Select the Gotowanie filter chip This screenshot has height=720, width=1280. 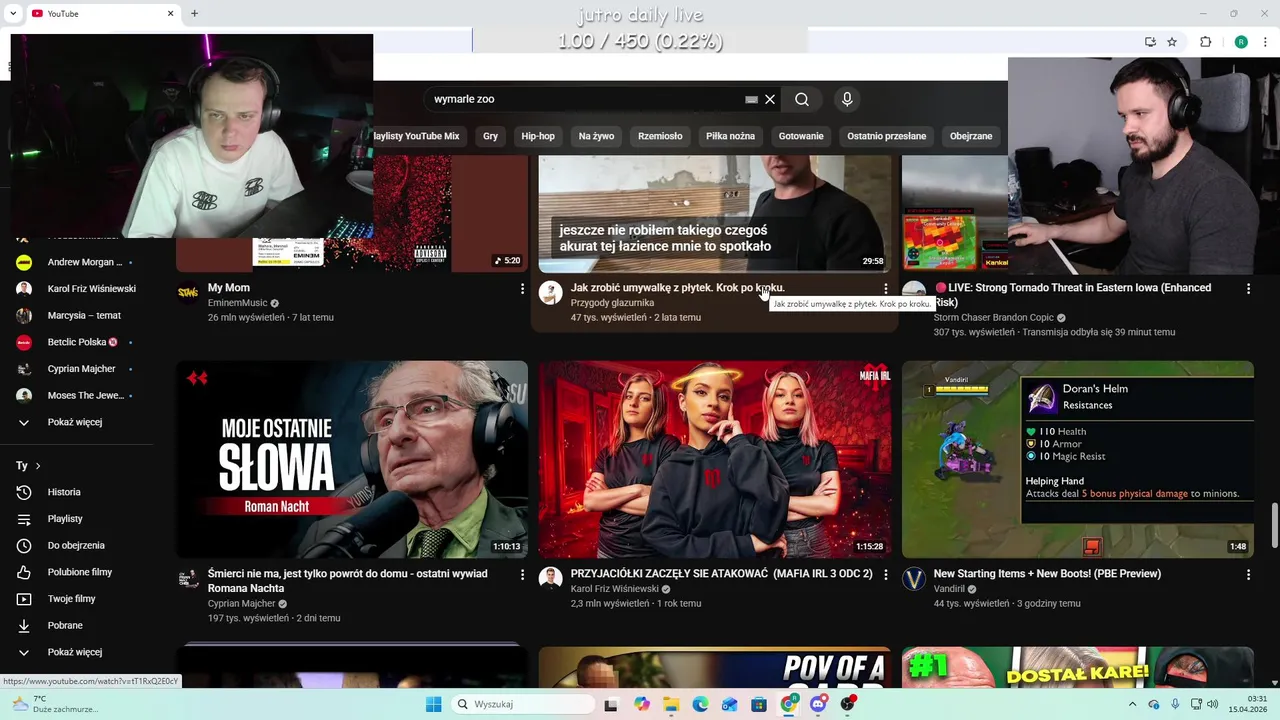[x=801, y=136]
